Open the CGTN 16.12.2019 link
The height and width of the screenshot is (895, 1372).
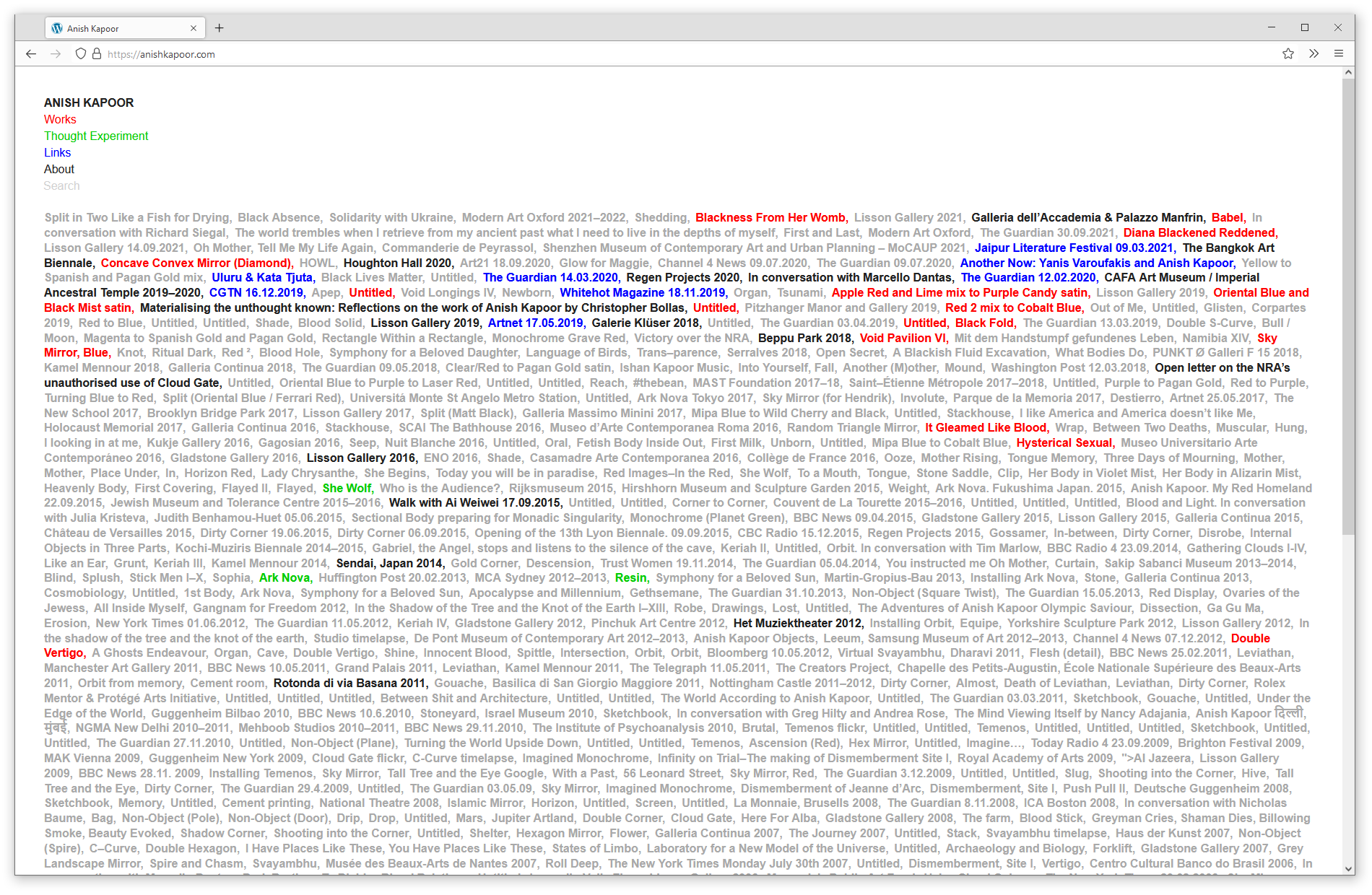coord(257,292)
